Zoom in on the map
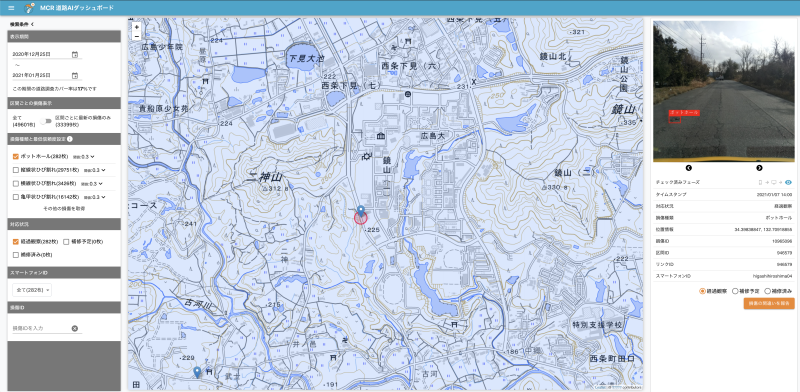 point(136,27)
